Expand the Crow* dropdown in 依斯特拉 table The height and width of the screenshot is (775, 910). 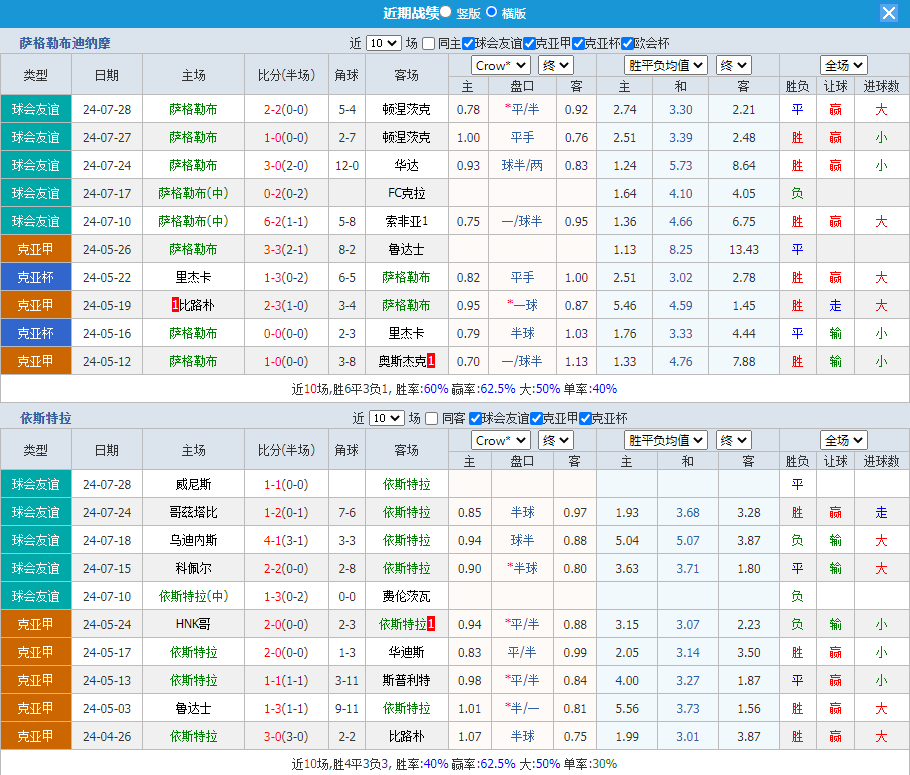pos(501,440)
